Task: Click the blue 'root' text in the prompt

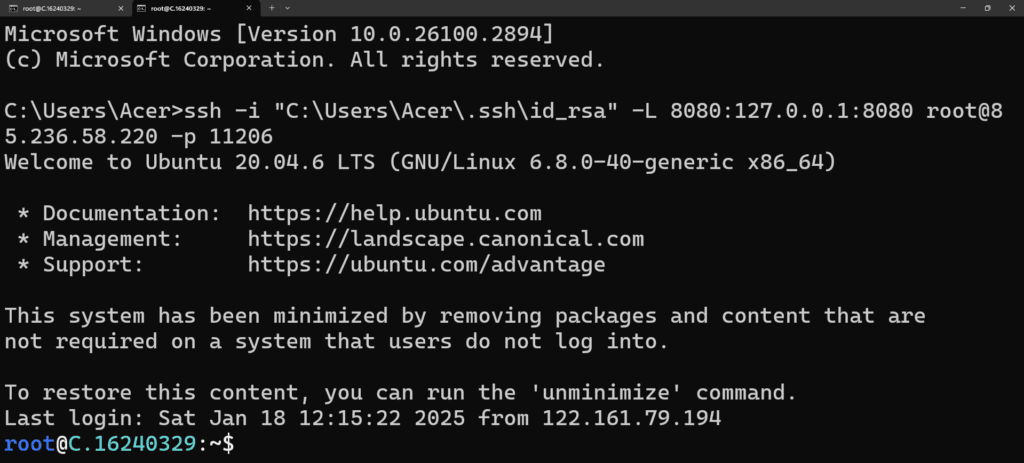Action: pos(29,444)
